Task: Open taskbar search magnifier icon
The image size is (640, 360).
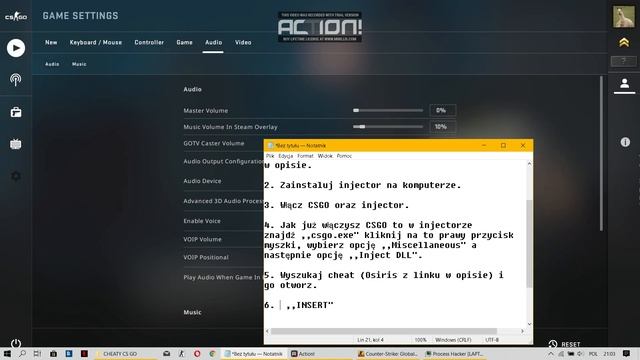Action: (x=22, y=353)
